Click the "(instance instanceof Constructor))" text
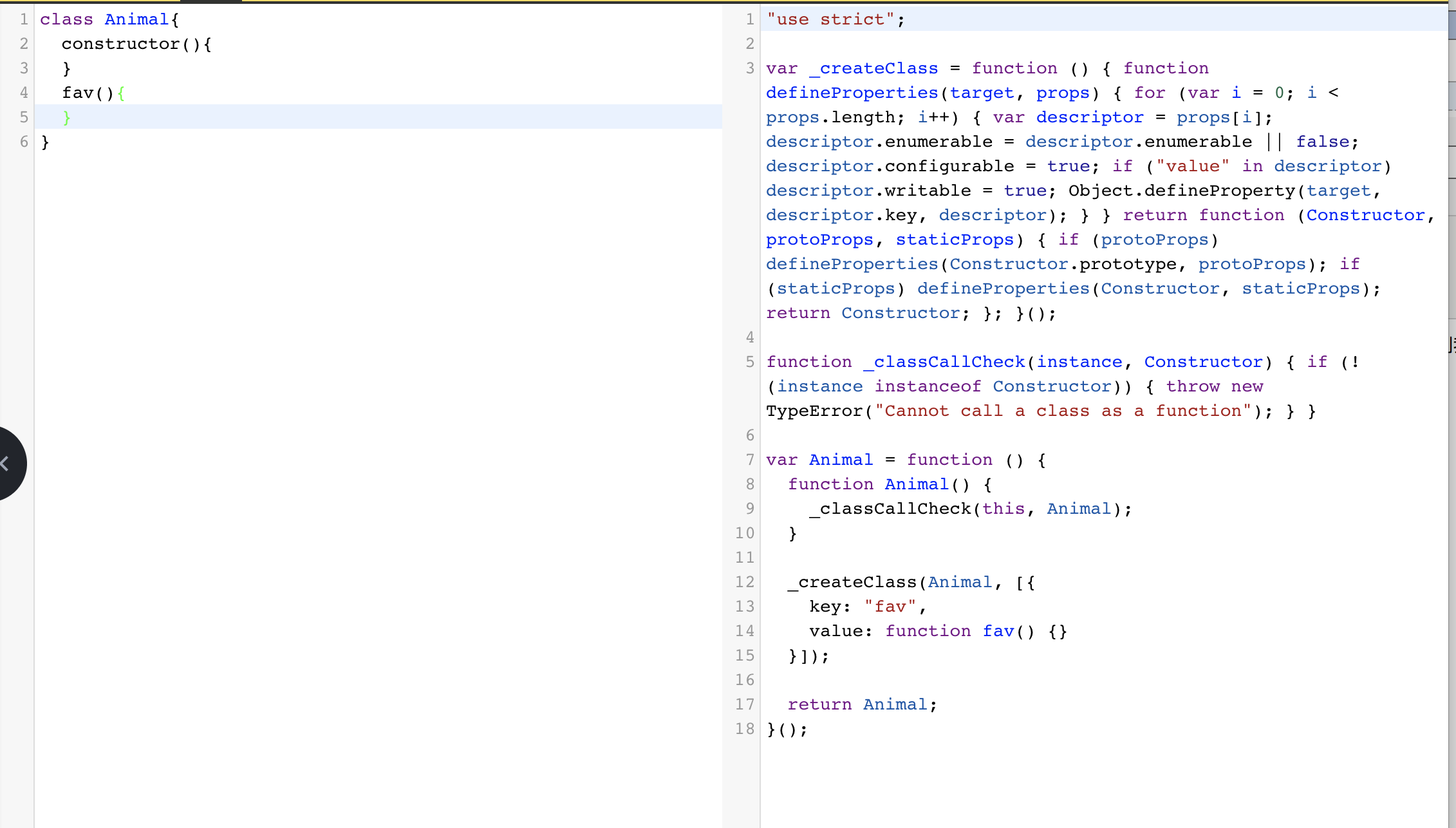 pos(949,386)
